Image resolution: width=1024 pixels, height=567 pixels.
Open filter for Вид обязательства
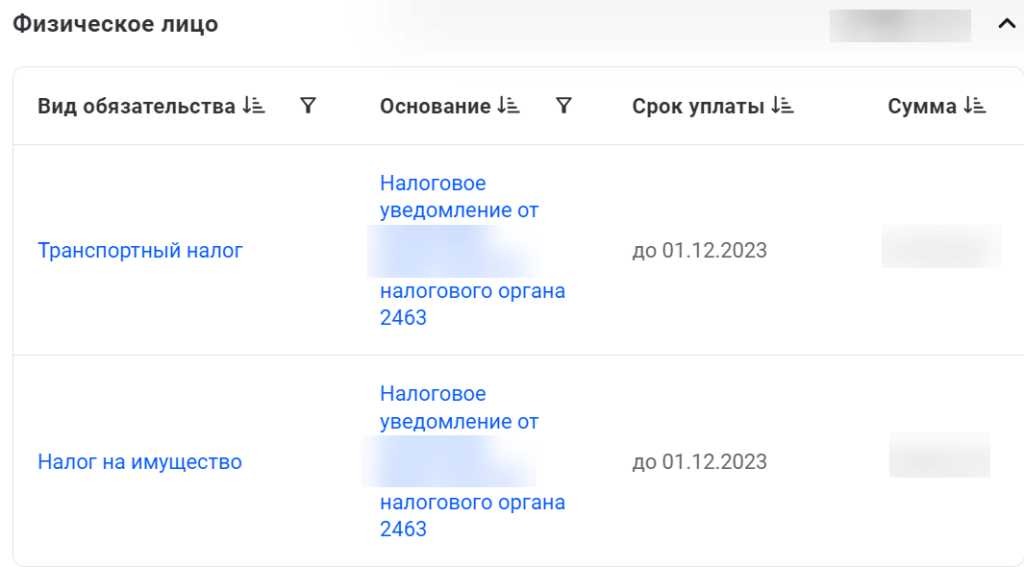click(308, 106)
